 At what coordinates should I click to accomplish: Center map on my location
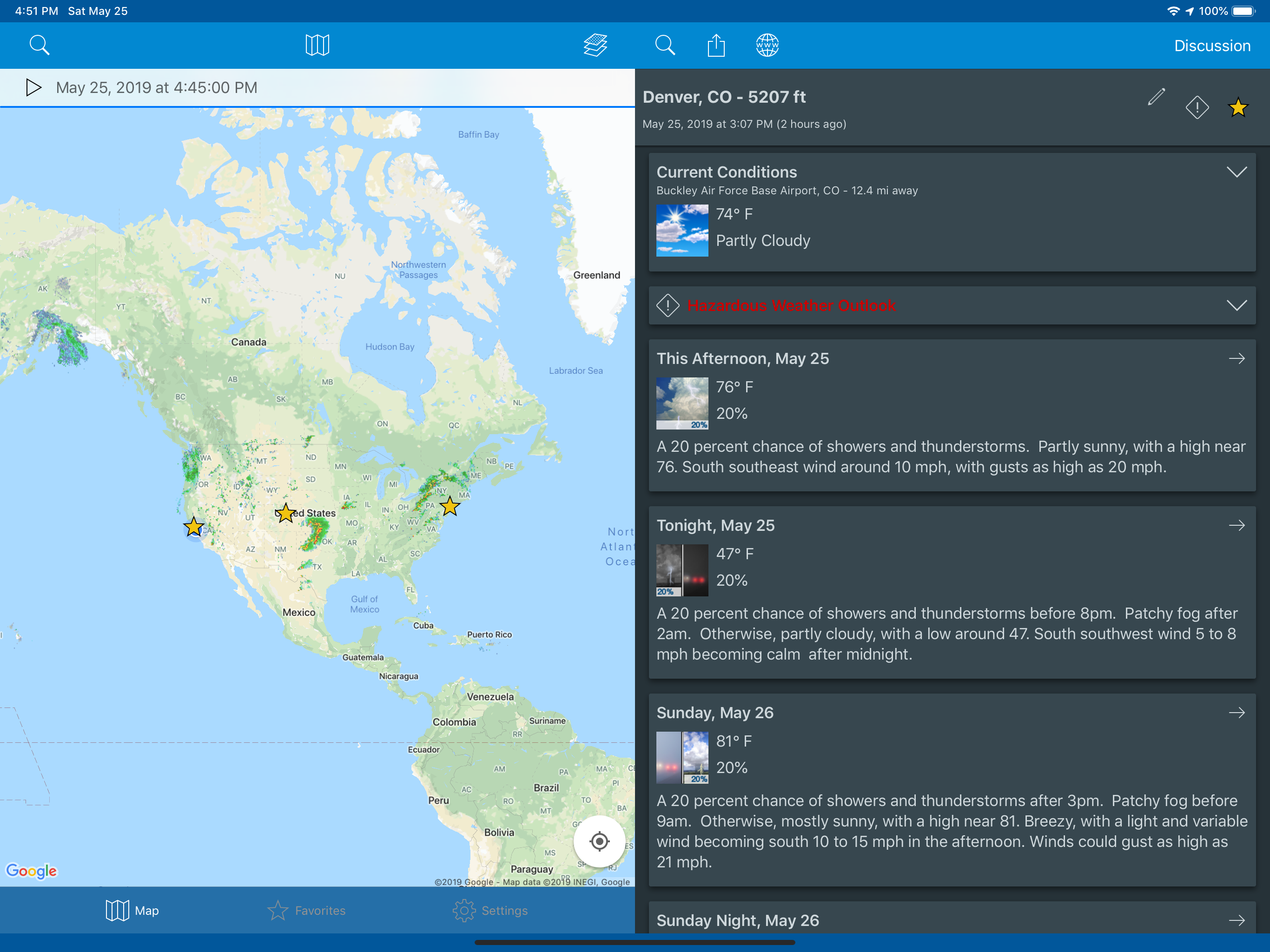tap(599, 841)
